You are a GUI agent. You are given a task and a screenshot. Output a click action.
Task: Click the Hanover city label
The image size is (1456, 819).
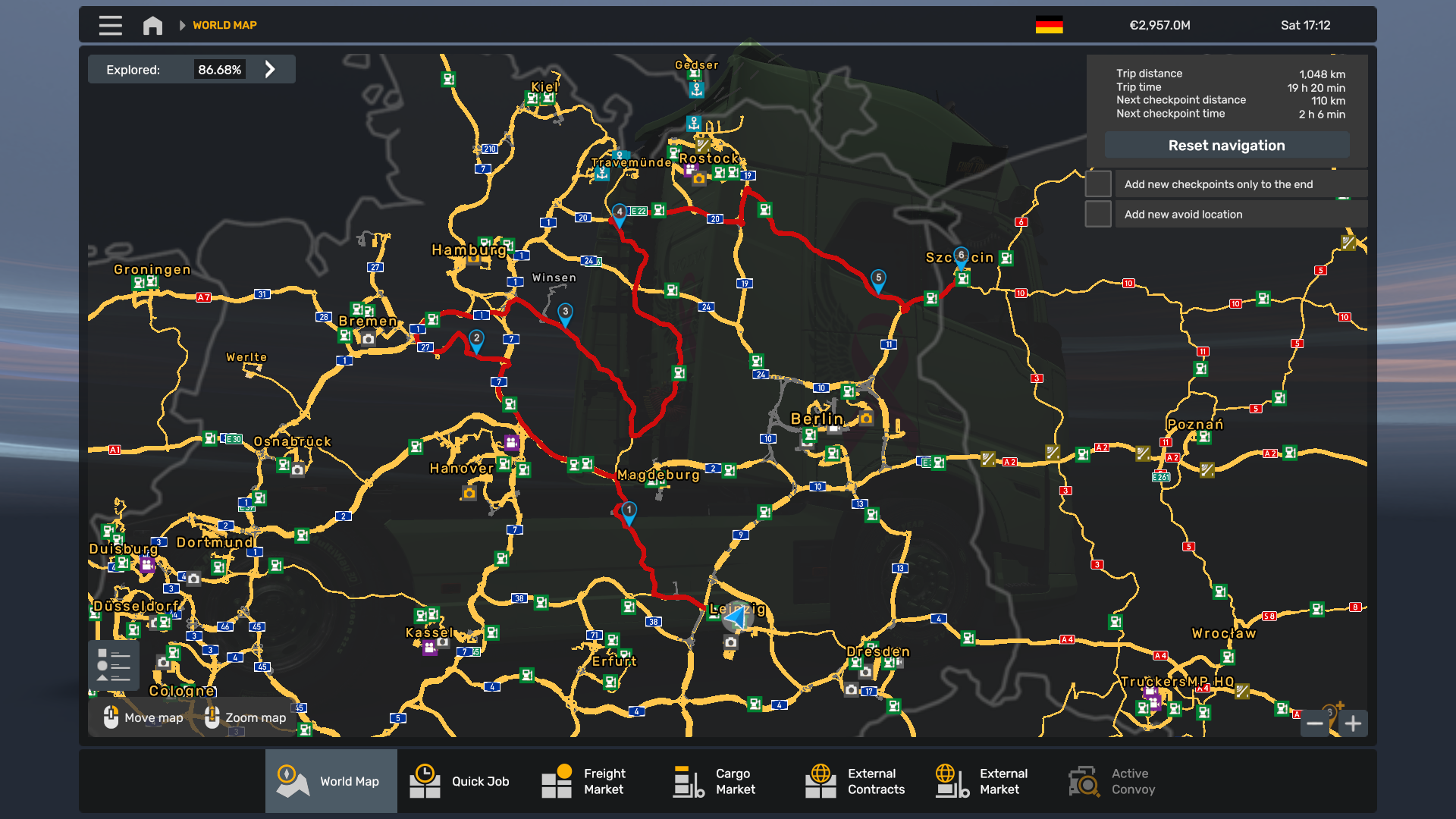pyautogui.click(x=462, y=468)
